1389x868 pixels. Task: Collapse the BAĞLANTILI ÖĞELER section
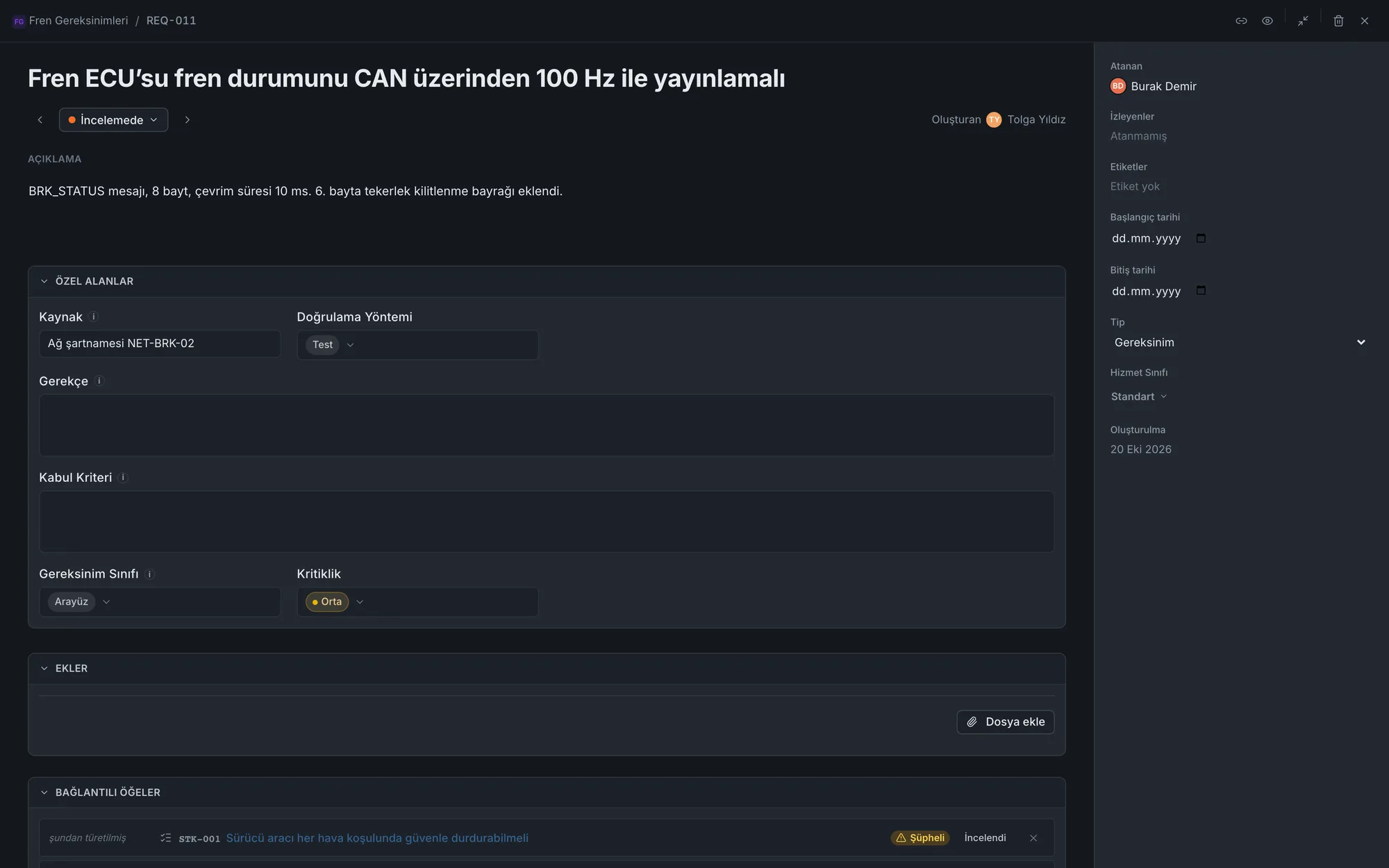(x=44, y=792)
